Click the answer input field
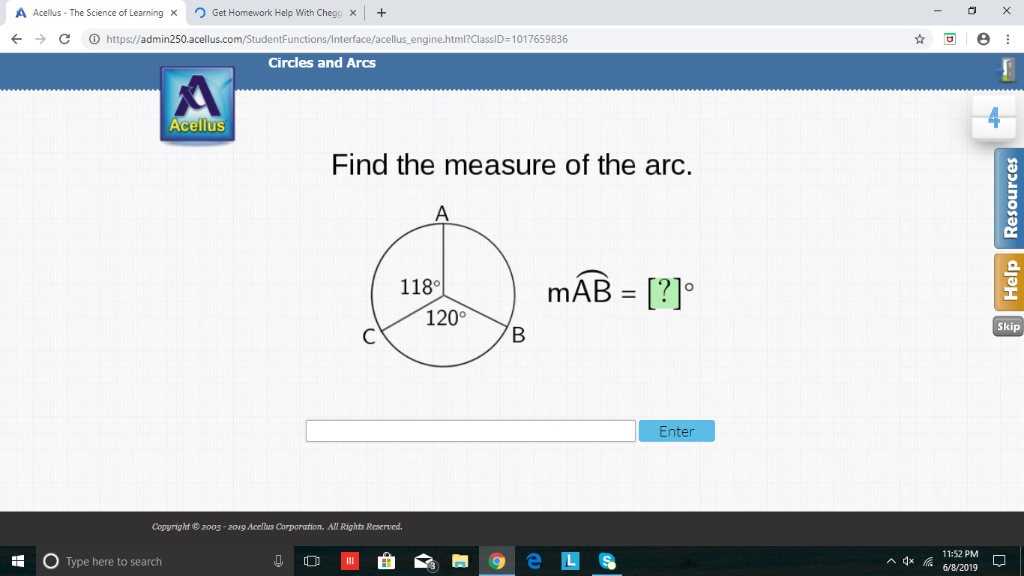 (470, 430)
